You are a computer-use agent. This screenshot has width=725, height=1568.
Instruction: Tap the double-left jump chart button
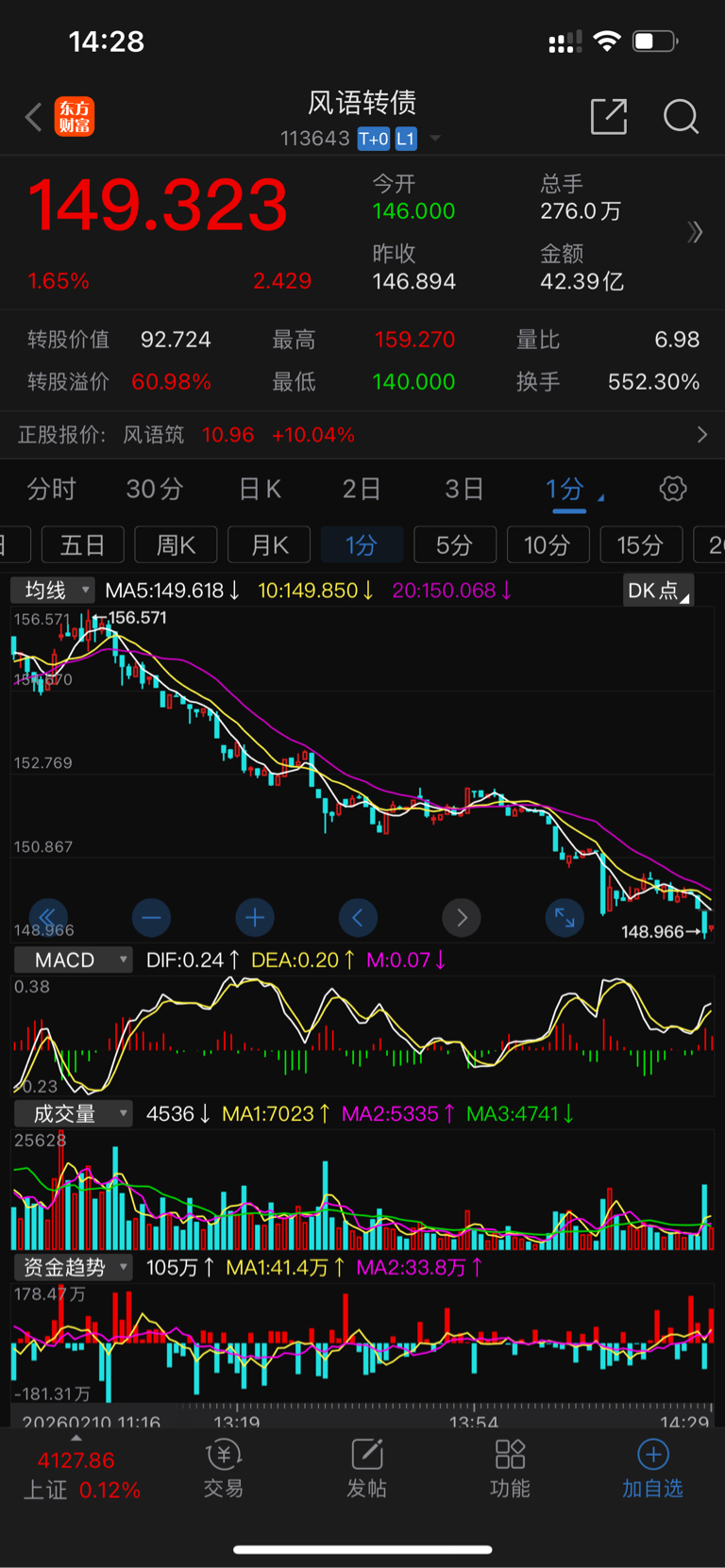click(x=48, y=916)
